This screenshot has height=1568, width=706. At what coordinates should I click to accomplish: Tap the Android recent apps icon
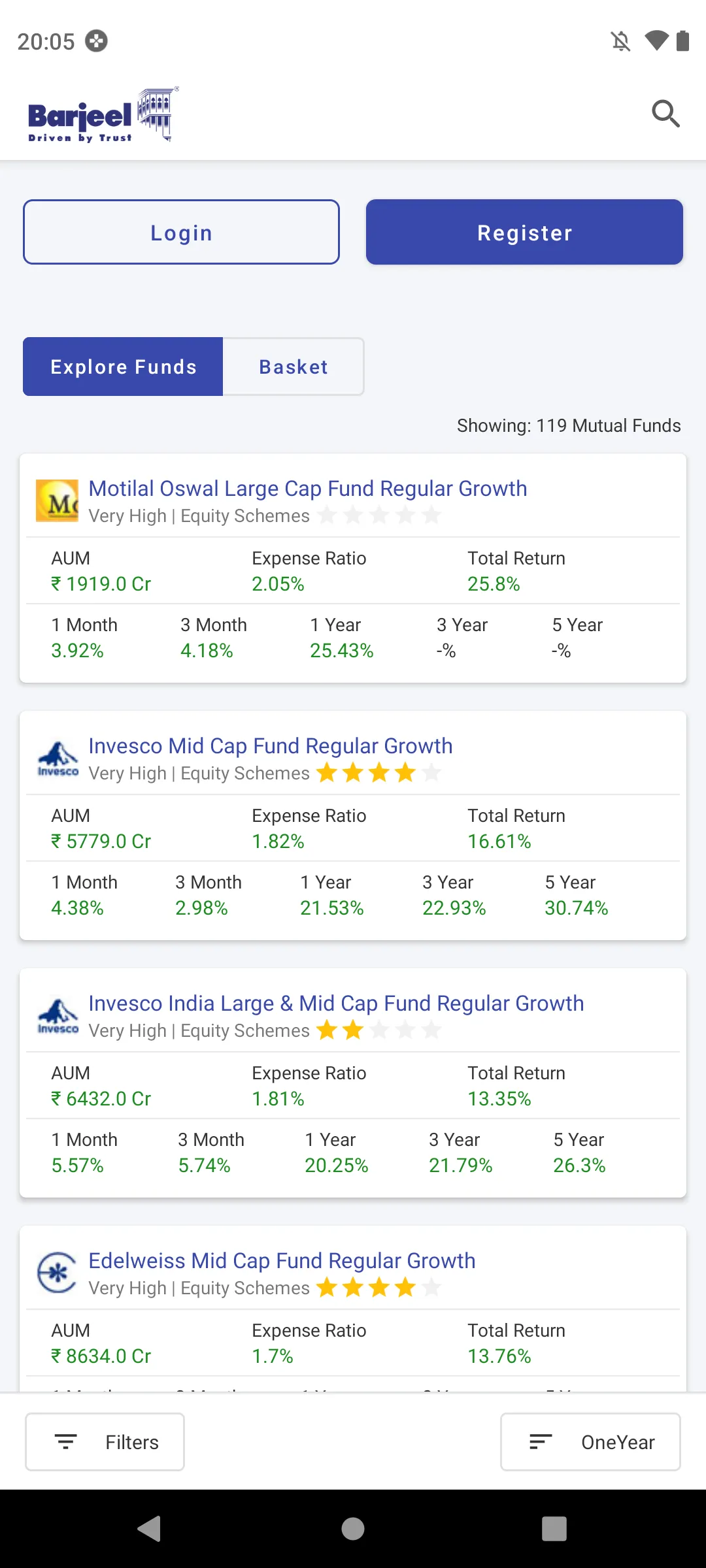(554, 1529)
